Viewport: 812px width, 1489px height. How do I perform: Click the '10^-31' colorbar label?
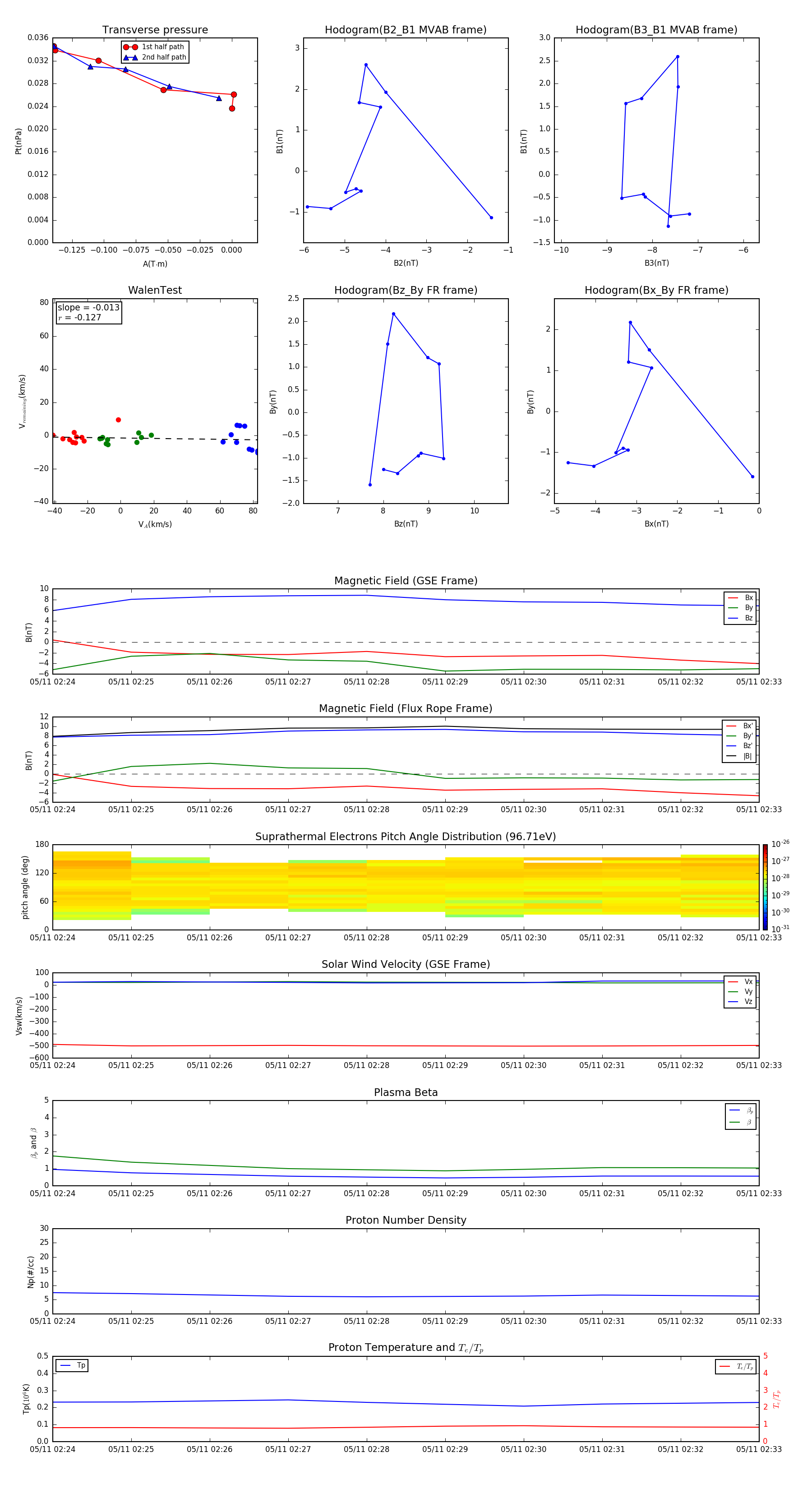coord(780,929)
